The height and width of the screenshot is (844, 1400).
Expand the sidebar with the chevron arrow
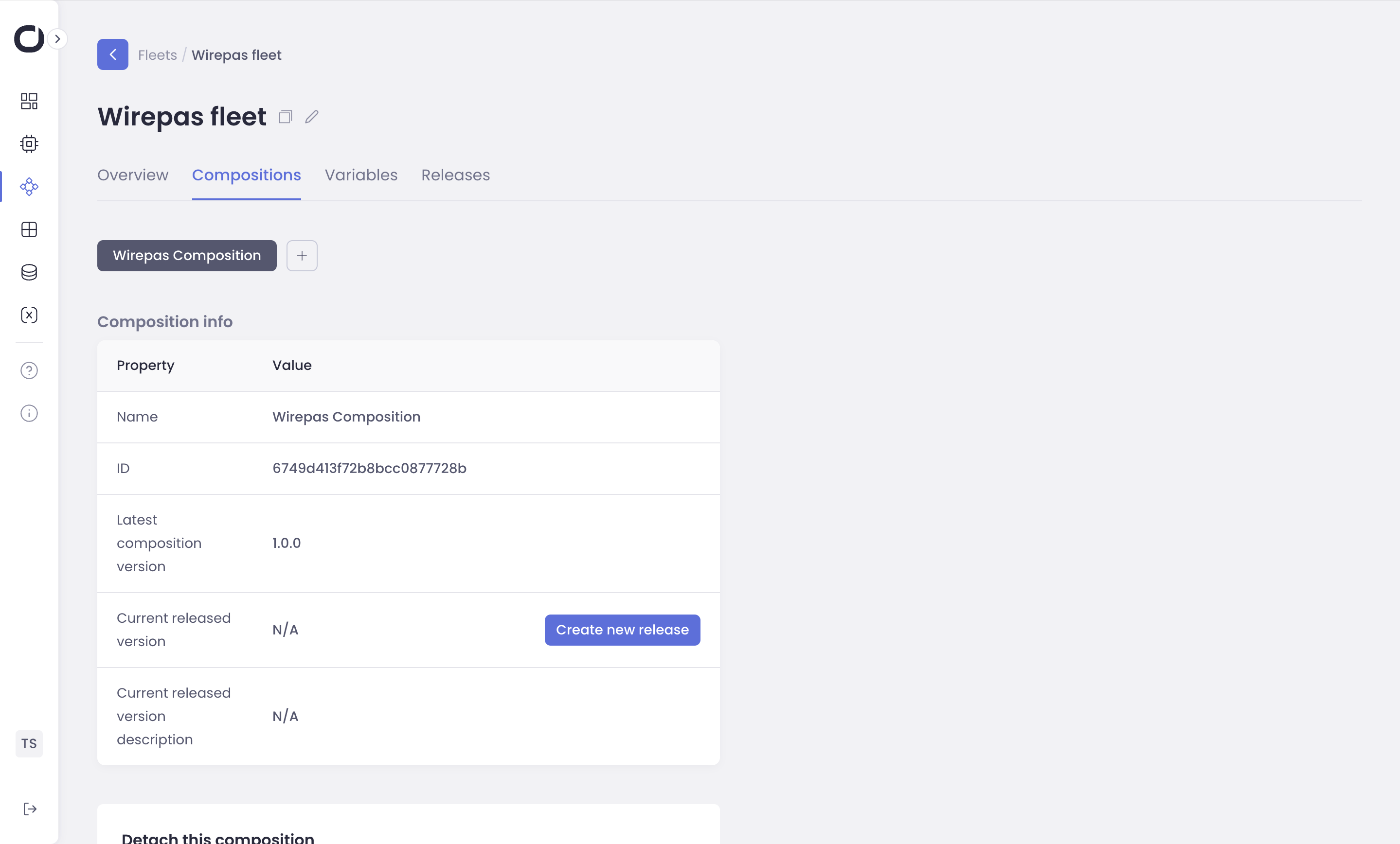point(57,39)
